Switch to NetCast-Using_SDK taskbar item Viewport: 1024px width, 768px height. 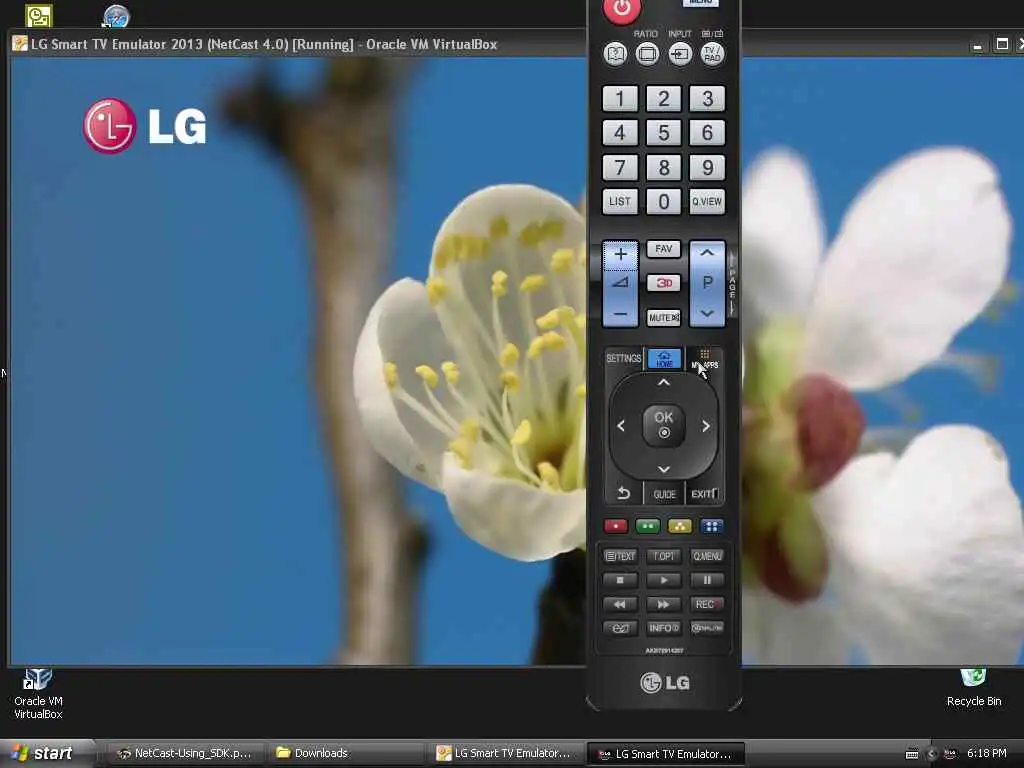coord(185,754)
